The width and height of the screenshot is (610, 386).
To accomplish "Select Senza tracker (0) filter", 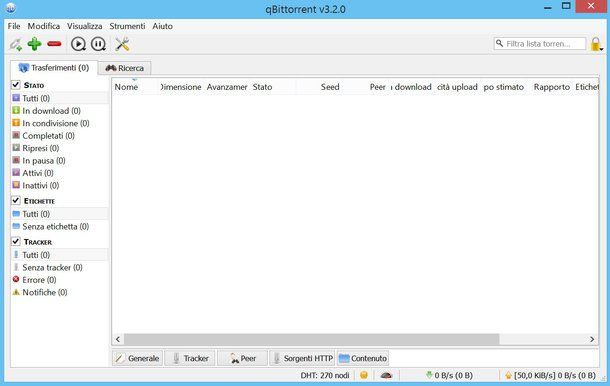I will click(x=60, y=267).
